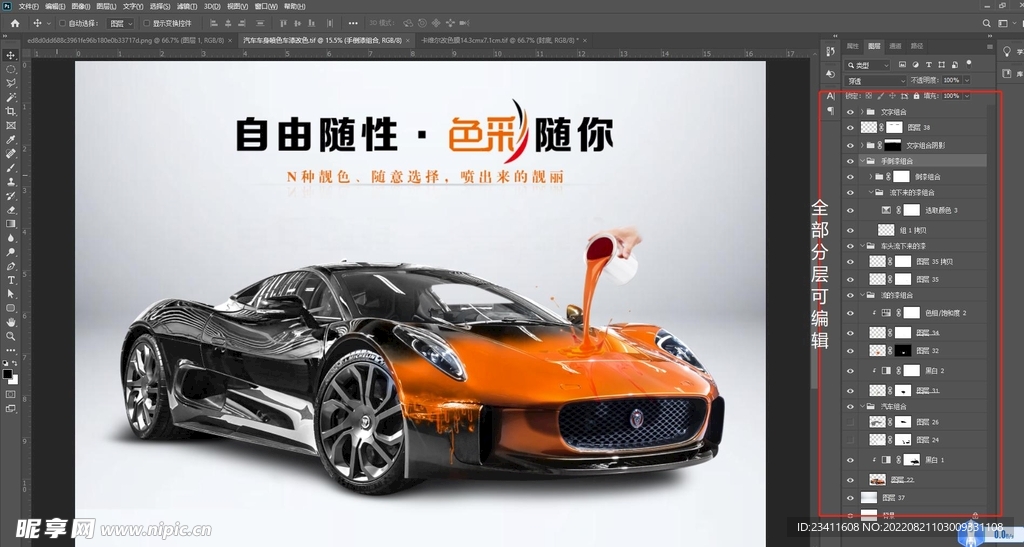The height and width of the screenshot is (547, 1024).
Task: Select layer thumbnail of 图层 22
Action: 877,480
